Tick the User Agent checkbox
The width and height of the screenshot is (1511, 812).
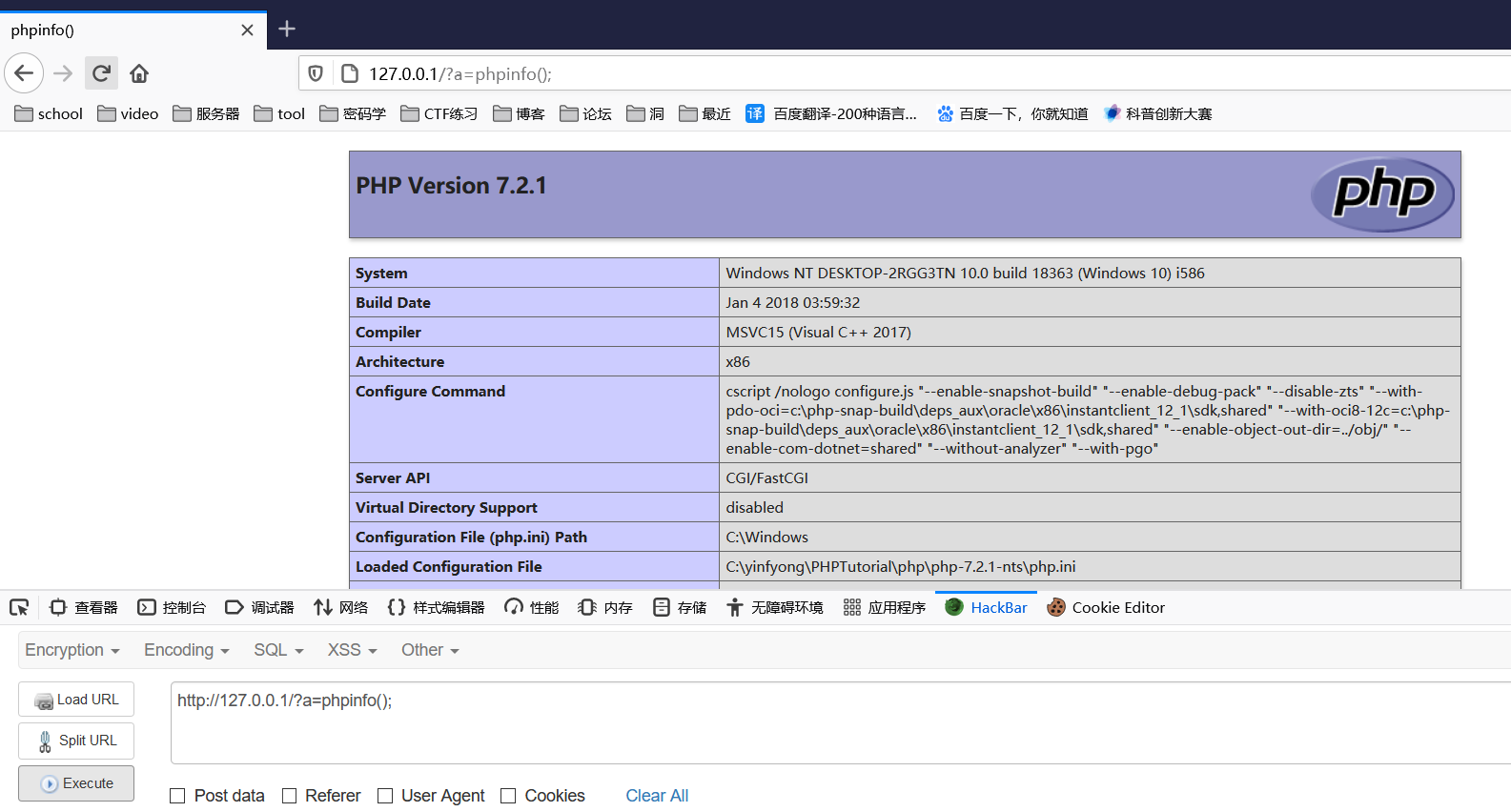click(385, 796)
